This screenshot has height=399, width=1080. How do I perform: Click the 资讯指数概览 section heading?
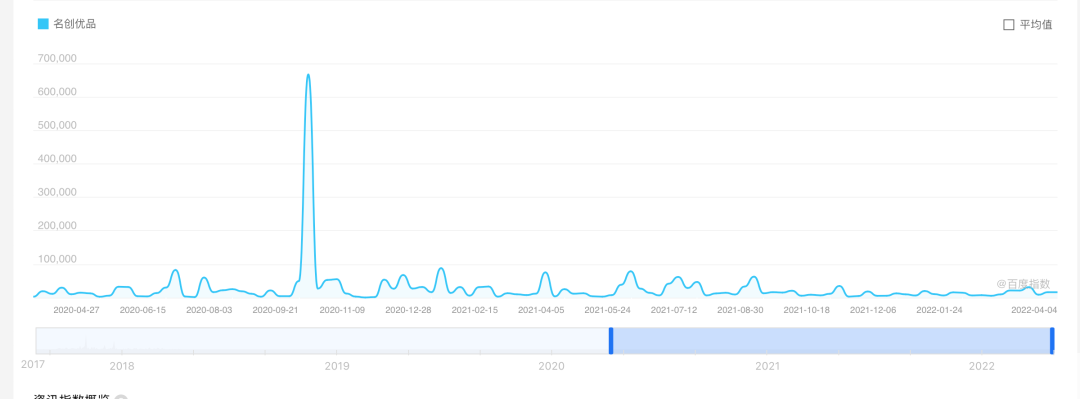[x=72, y=397]
